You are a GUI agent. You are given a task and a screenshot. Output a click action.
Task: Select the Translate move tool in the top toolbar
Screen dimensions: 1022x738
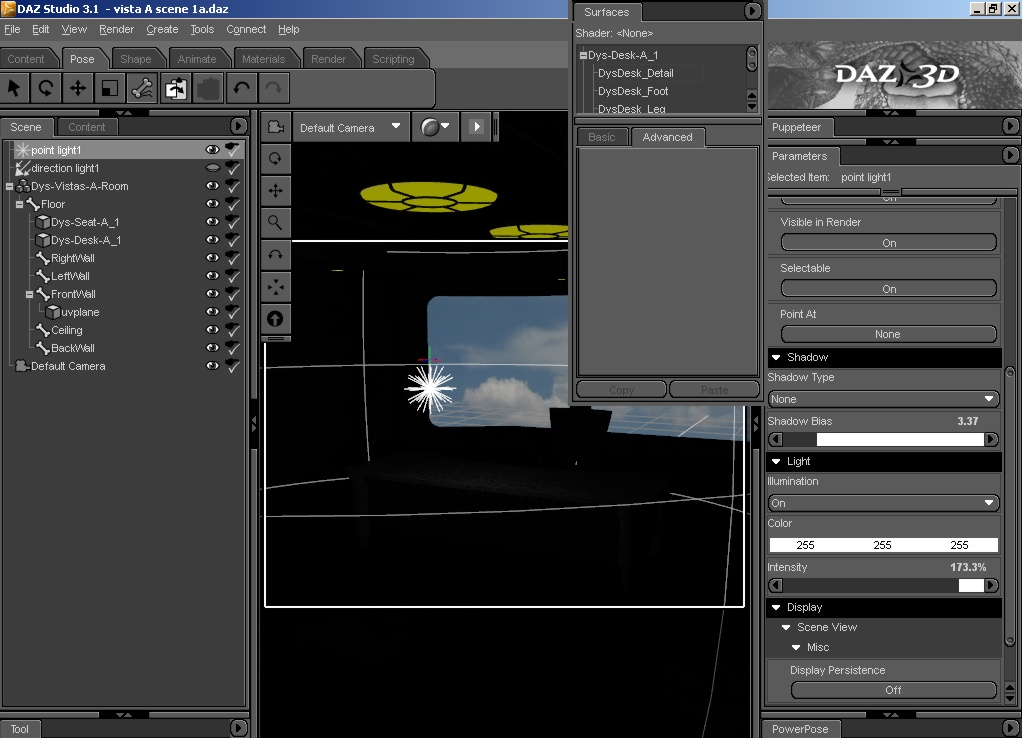tap(77, 89)
